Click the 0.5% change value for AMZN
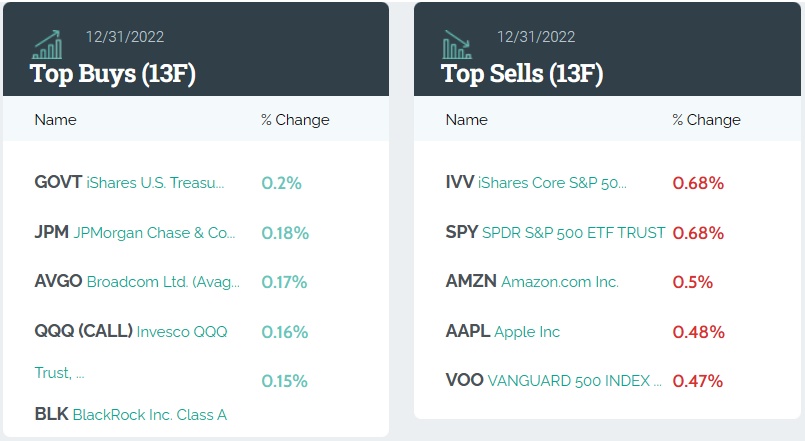 [x=692, y=282]
